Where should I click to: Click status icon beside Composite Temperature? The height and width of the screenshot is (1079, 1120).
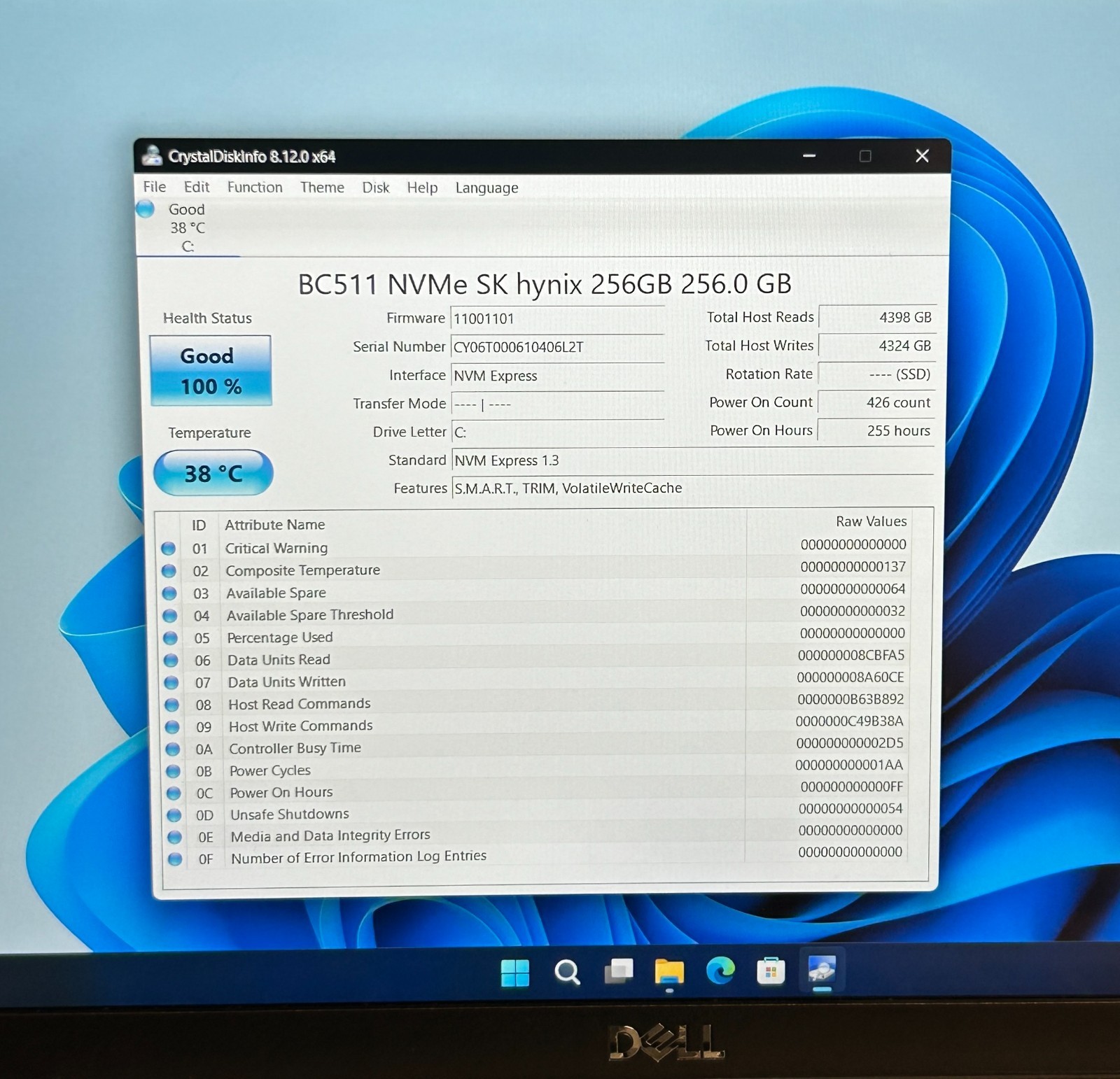[x=169, y=571]
